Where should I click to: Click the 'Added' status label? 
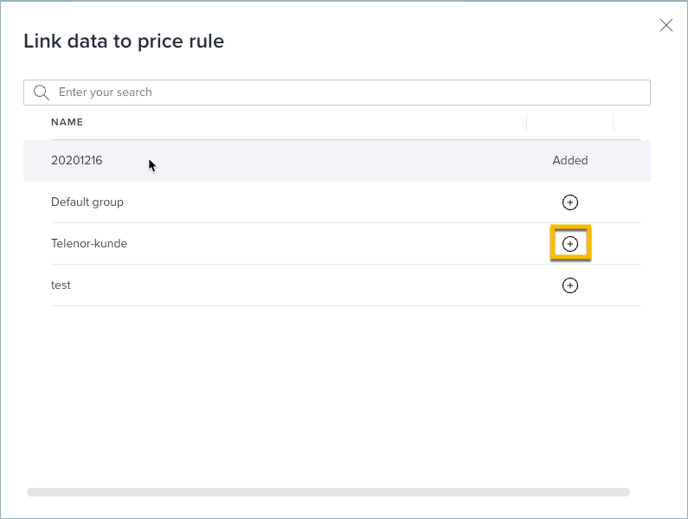[x=570, y=160]
